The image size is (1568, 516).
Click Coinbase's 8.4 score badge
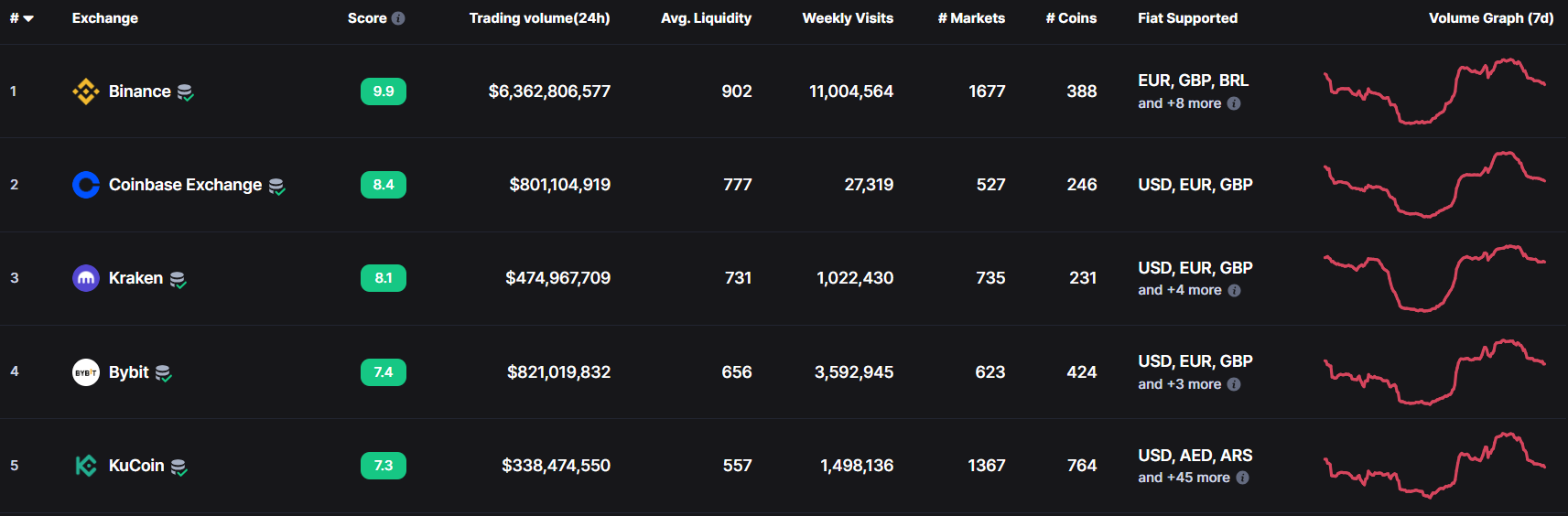384,185
